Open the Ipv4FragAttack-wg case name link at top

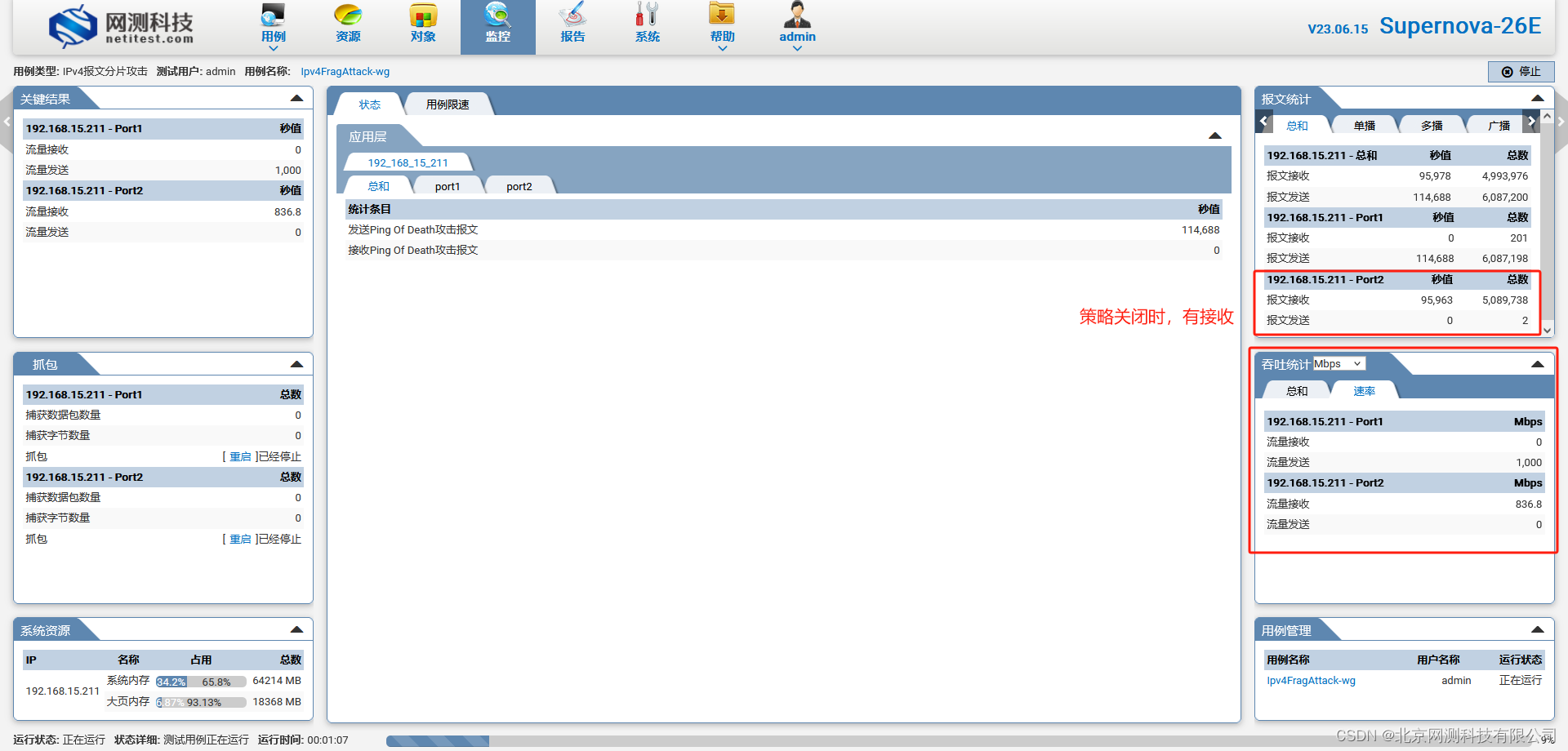tap(345, 72)
